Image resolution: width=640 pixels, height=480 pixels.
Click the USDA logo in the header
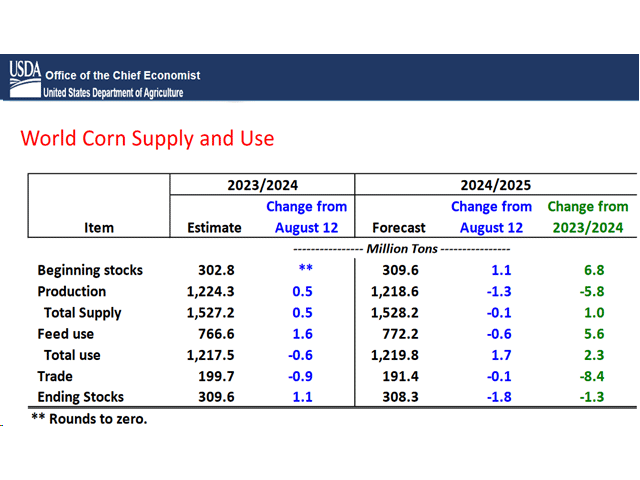(x=24, y=71)
